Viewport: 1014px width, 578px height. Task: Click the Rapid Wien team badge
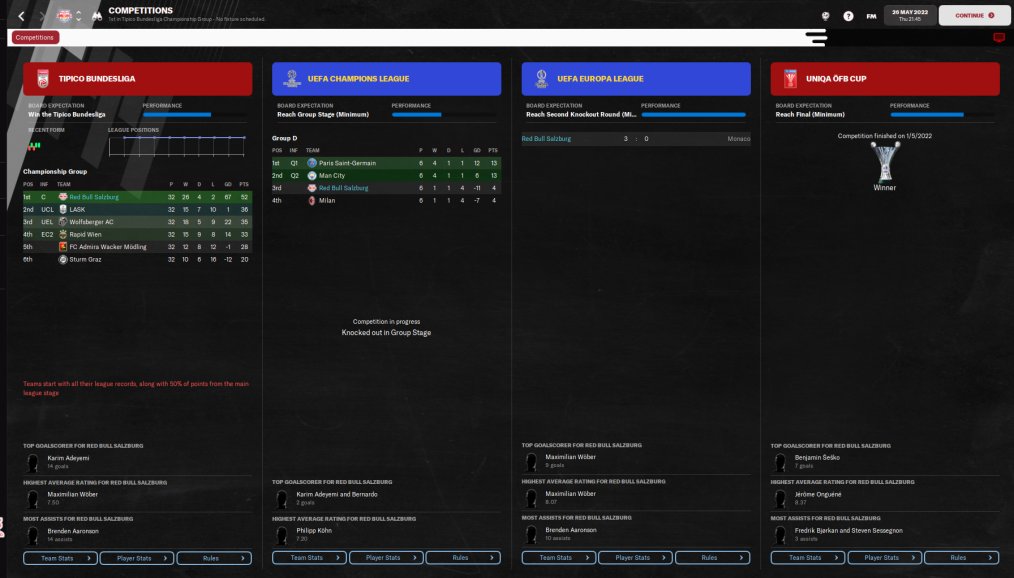click(63, 234)
